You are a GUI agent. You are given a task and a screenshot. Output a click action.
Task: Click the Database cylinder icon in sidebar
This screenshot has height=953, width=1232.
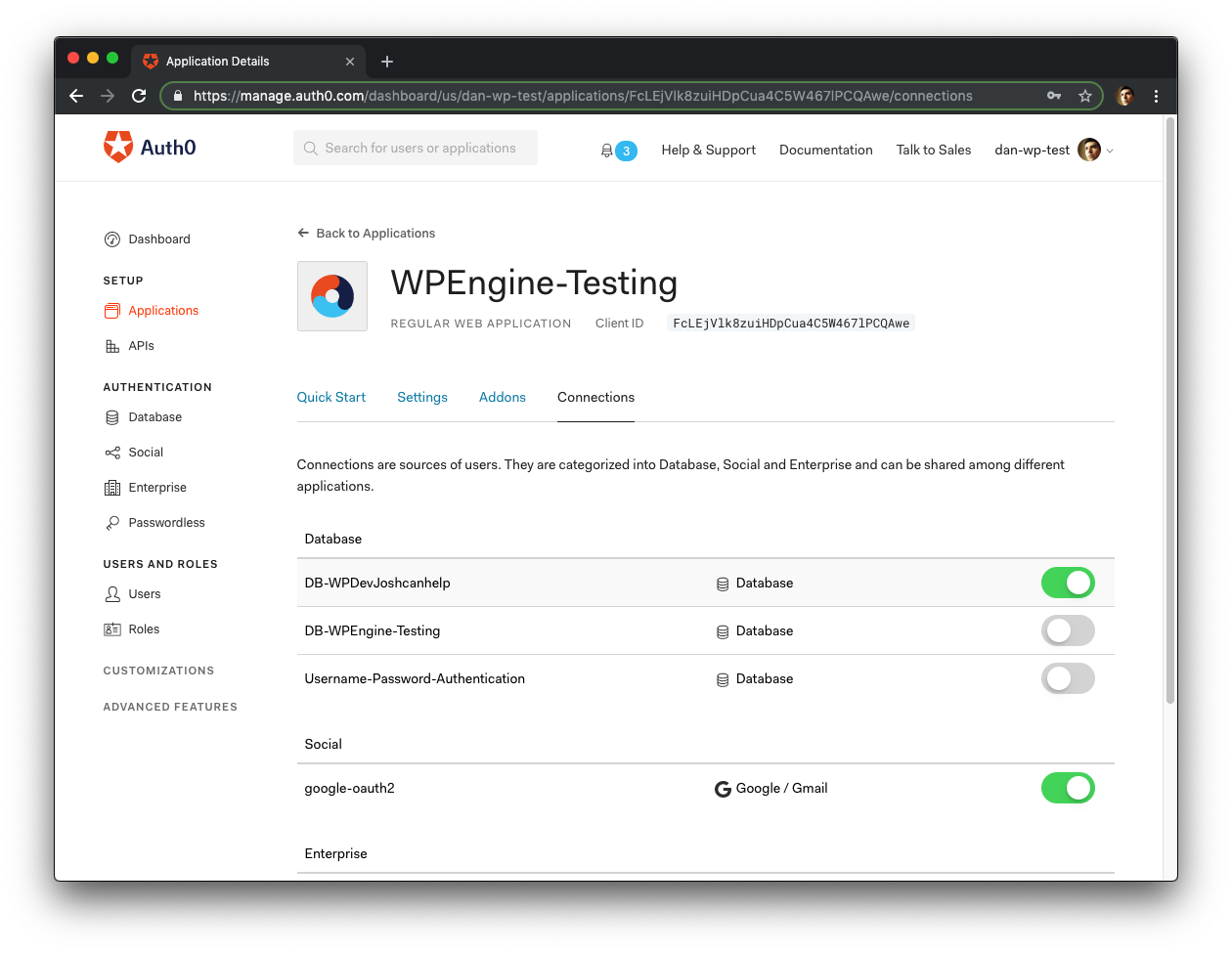(112, 417)
